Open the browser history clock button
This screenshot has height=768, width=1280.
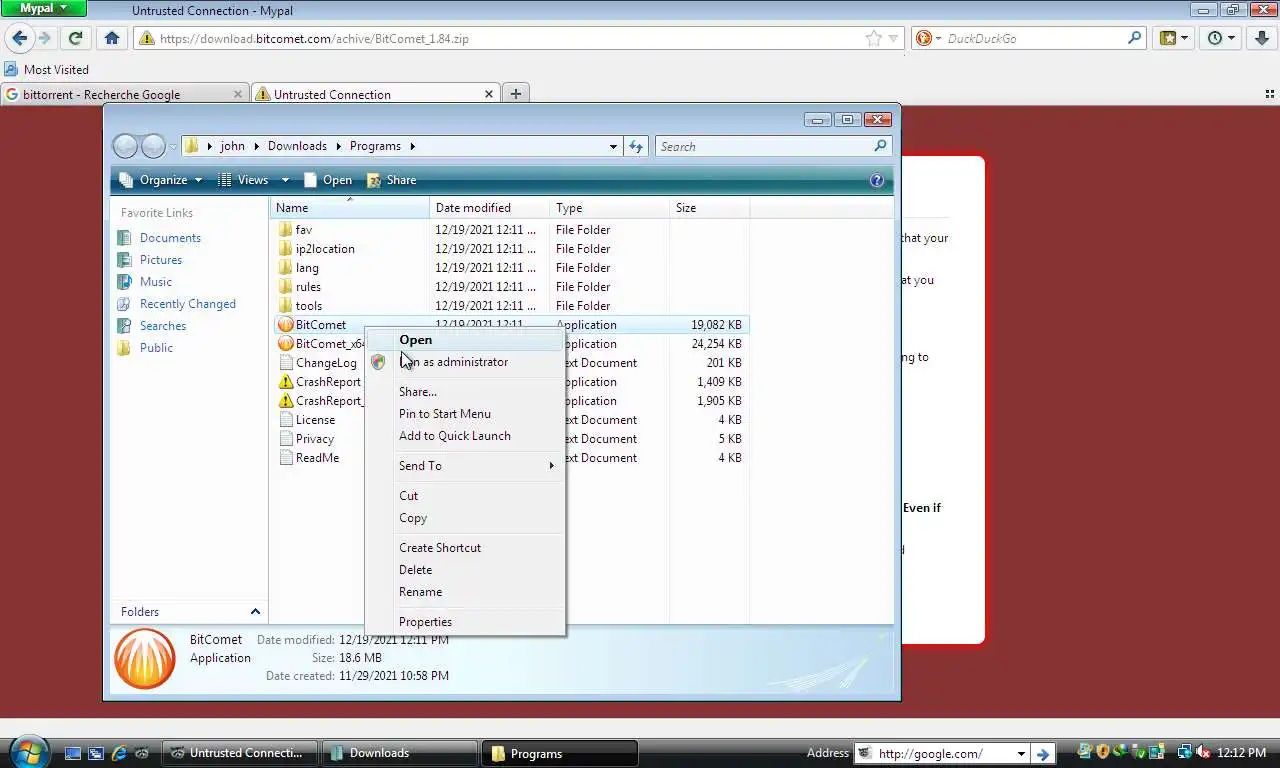pos(1221,38)
